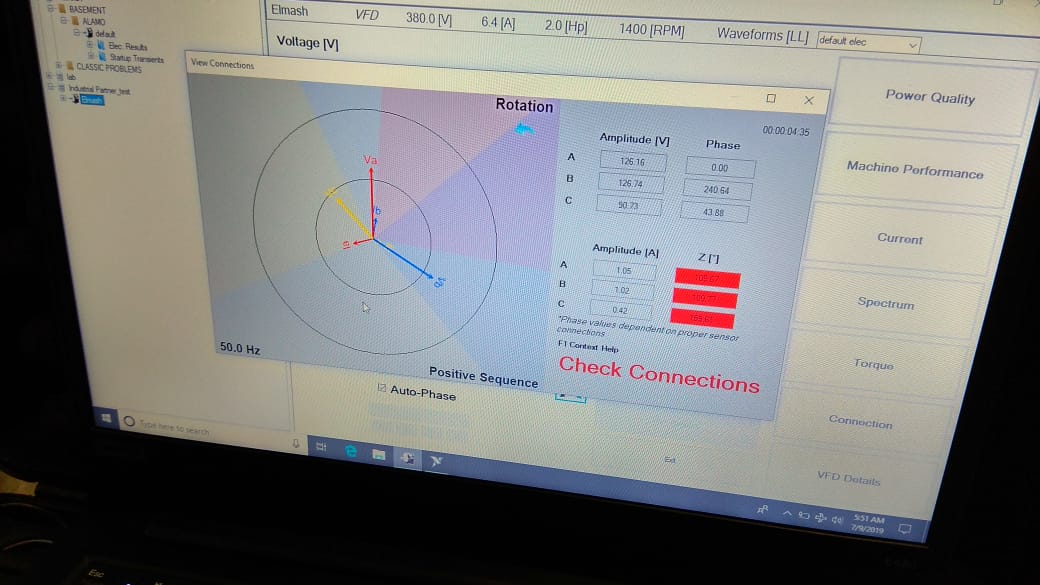Click the Windows Start button
1040x585 pixels.
tap(108, 419)
